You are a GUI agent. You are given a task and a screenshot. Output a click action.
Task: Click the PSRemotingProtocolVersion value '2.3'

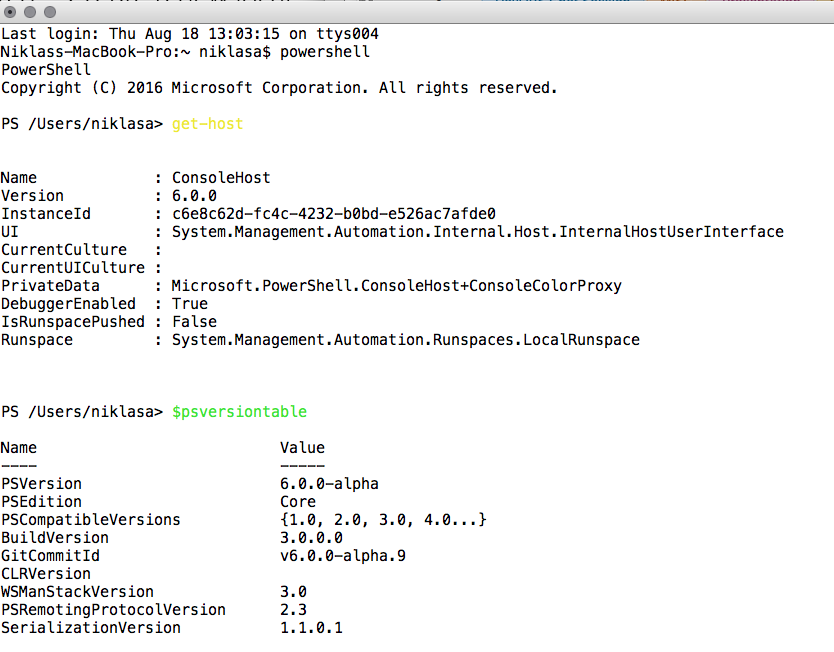(293, 610)
